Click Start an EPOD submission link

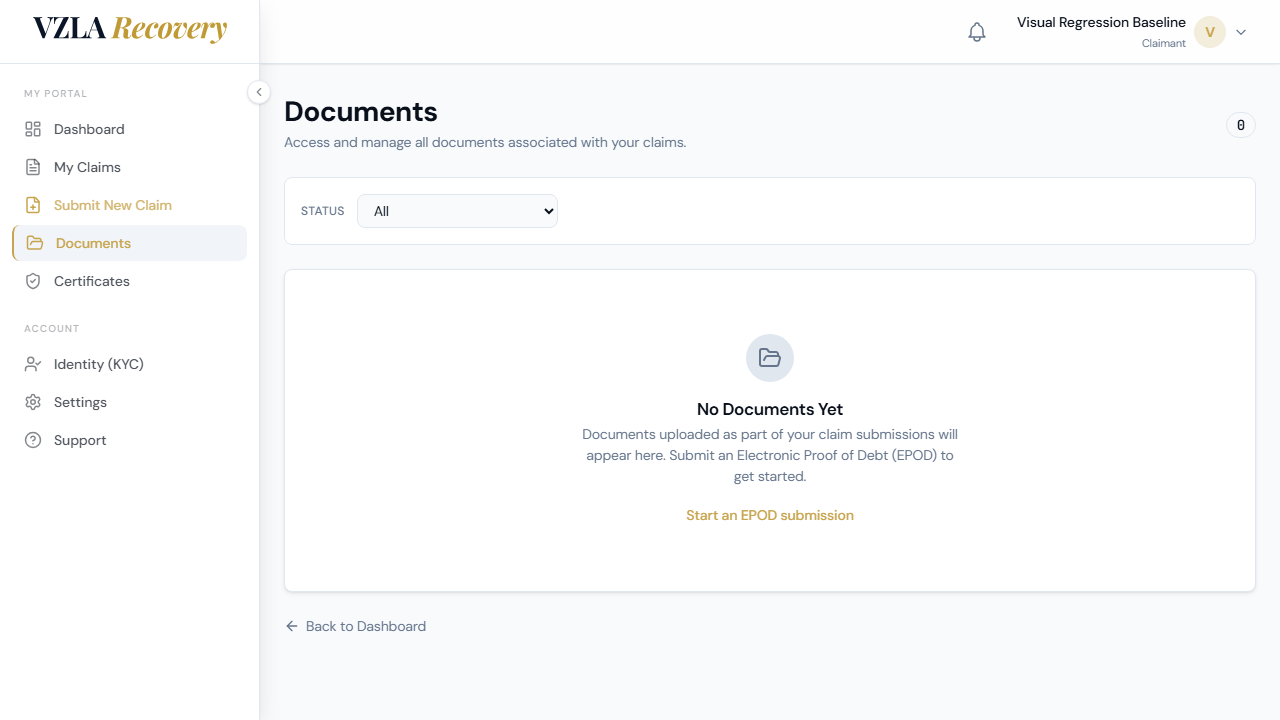770,515
